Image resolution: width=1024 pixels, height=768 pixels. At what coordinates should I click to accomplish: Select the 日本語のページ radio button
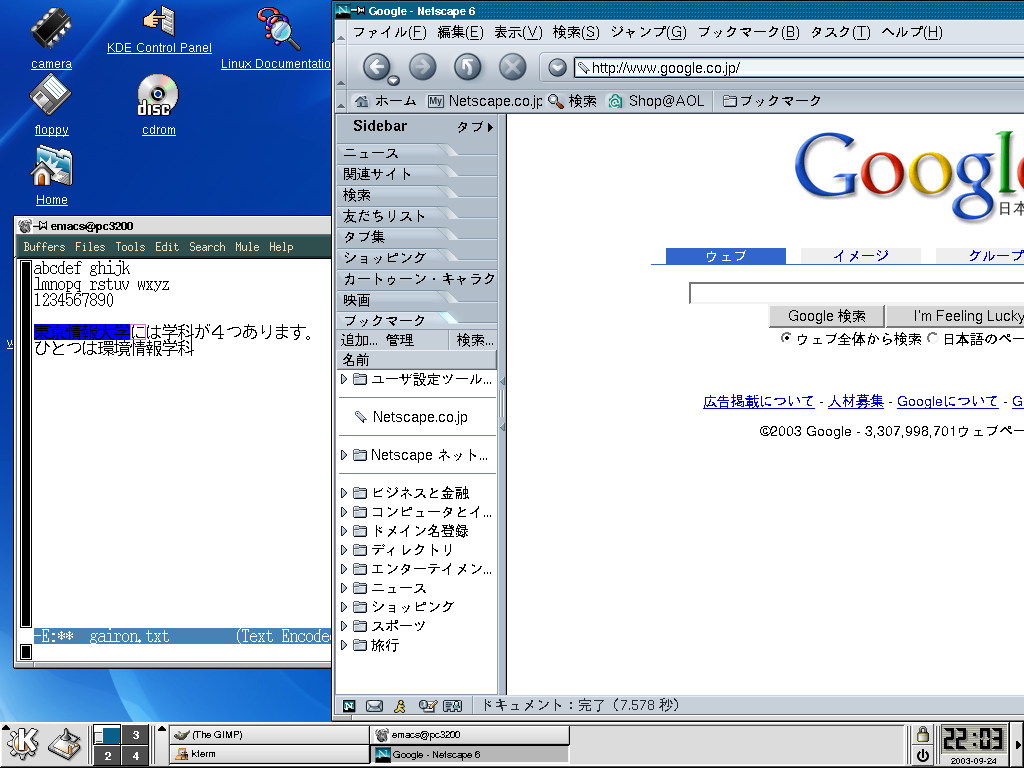pyautogui.click(x=933, y=338)
